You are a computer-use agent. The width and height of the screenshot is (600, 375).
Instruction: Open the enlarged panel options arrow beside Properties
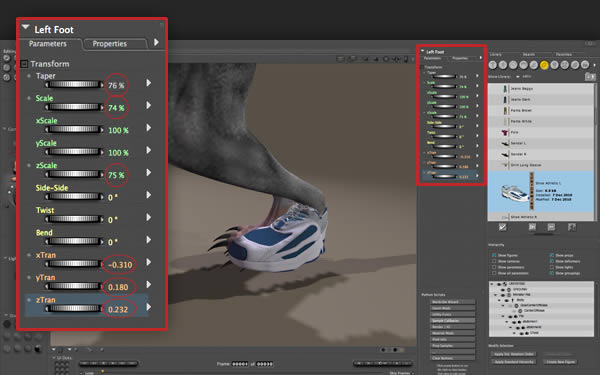(156, 42)
